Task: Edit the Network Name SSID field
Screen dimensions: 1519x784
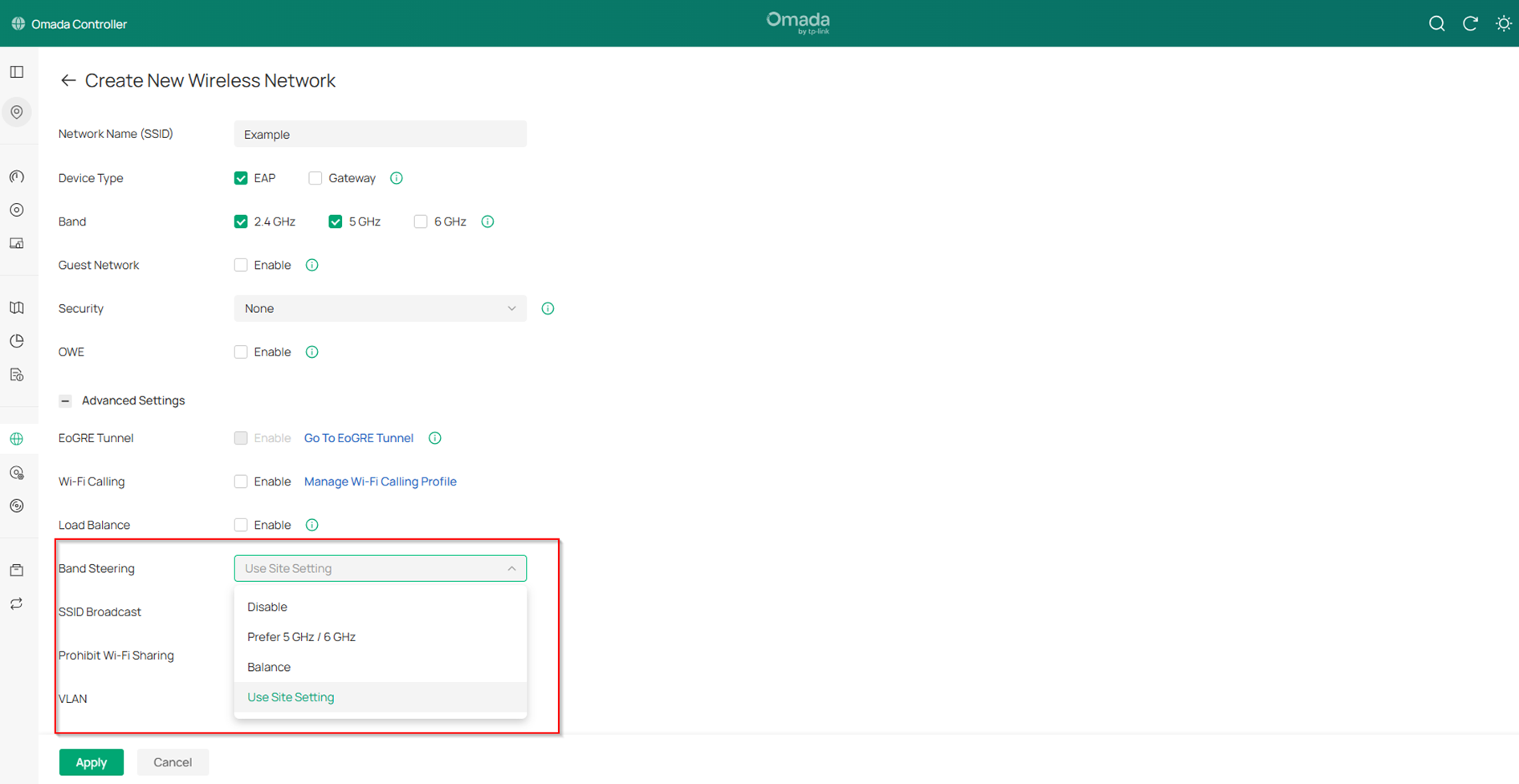Action: [379, 133]
